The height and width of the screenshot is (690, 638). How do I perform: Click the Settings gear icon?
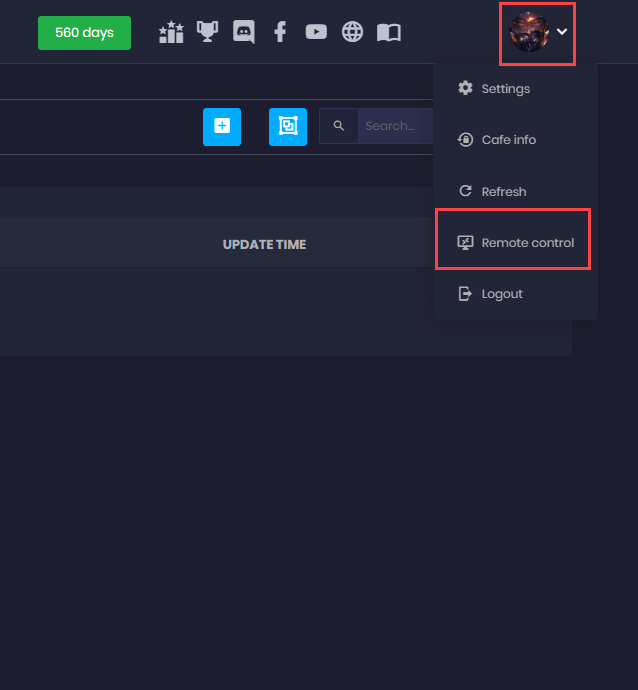click(x=465, y=88)
